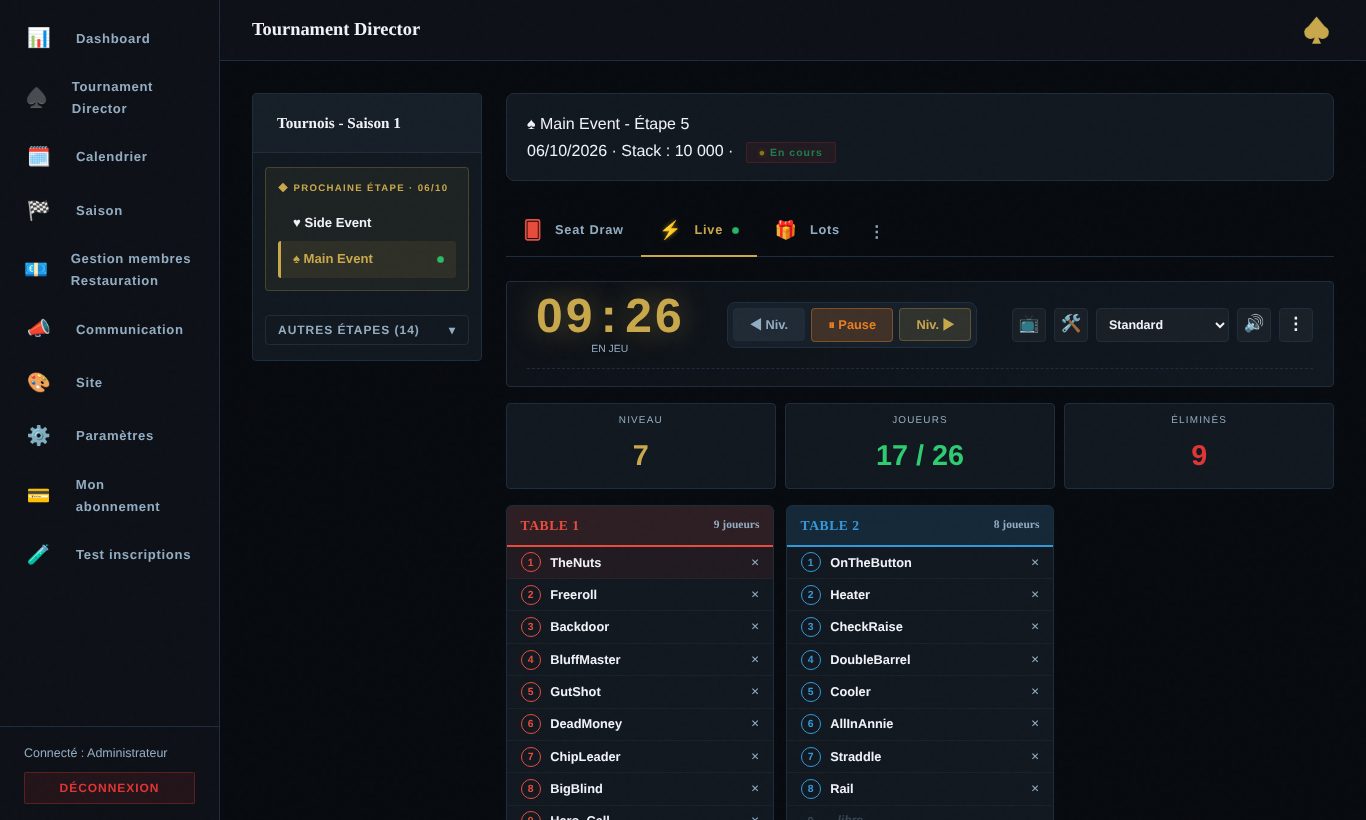The width and height of the screenshot is (1366, 820).
Task: Open the tools wrench icon in timer bar
Action: pyautogui.click(x=1071, y=324)
